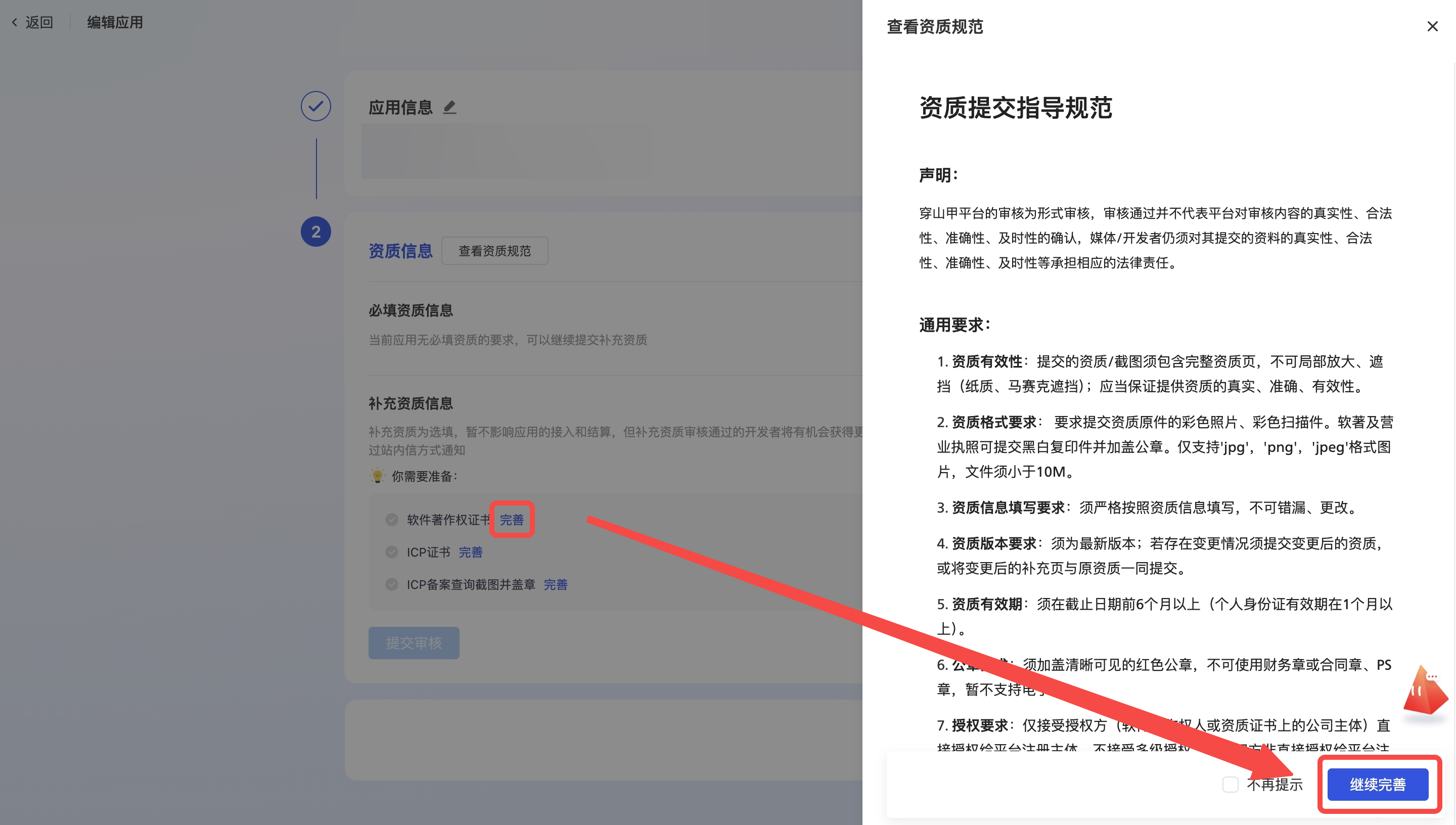Click the back chevron next to 返回
This screenshot has width=1456, height=825.
[15, 22]
